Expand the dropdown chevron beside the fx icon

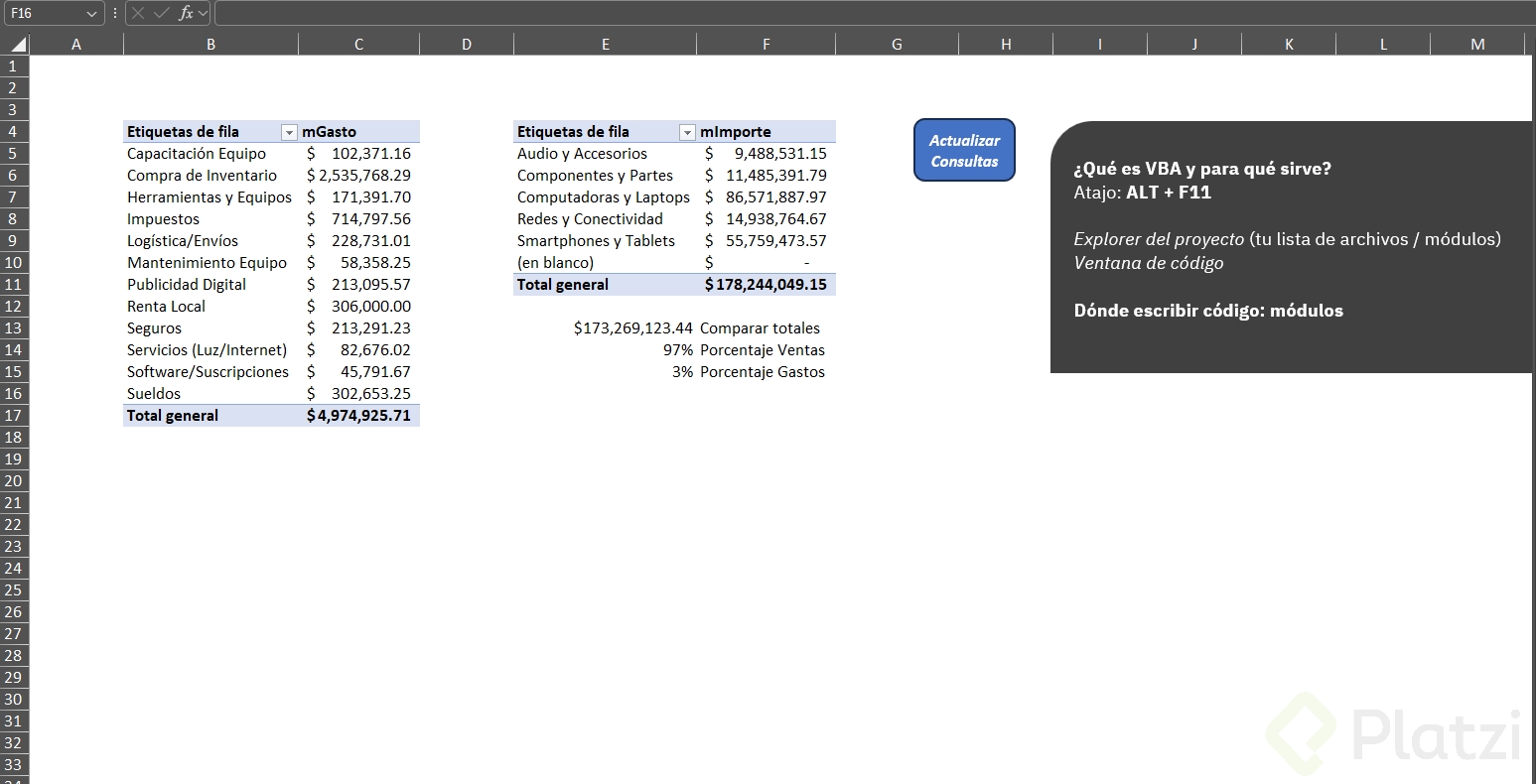pos(203,13)
